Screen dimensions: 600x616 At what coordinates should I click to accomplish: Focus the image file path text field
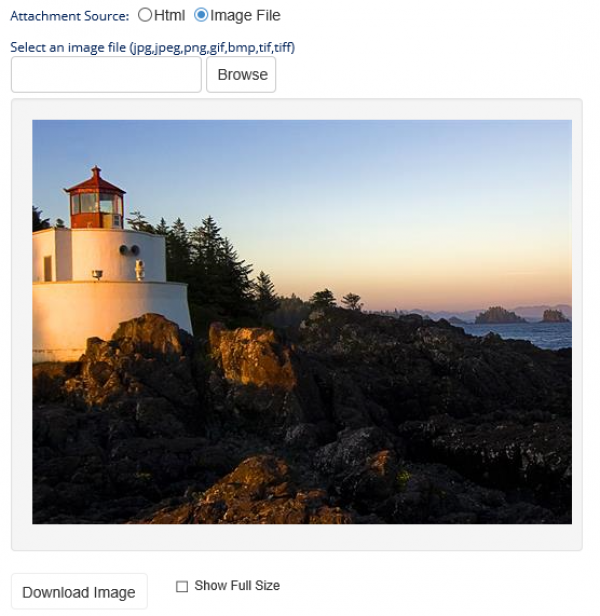click(x=106, y=74)
